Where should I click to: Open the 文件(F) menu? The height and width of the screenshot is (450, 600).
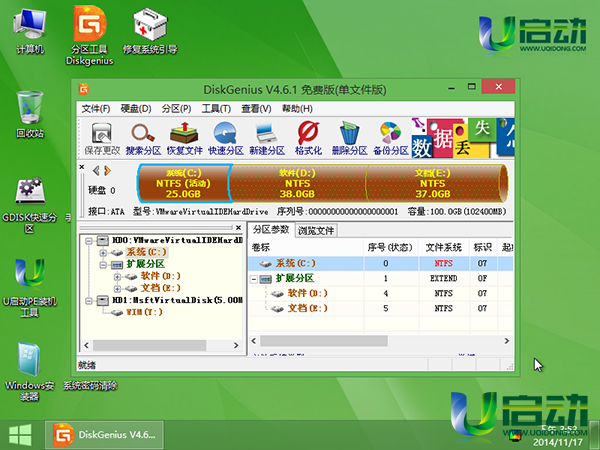(x=96, y=109)
